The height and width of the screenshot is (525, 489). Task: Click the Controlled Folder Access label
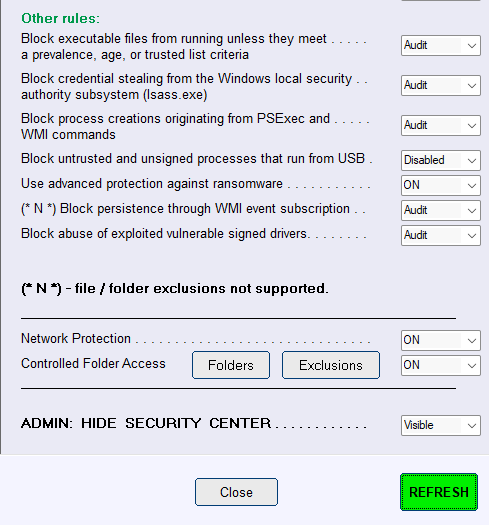coord(93,364)
